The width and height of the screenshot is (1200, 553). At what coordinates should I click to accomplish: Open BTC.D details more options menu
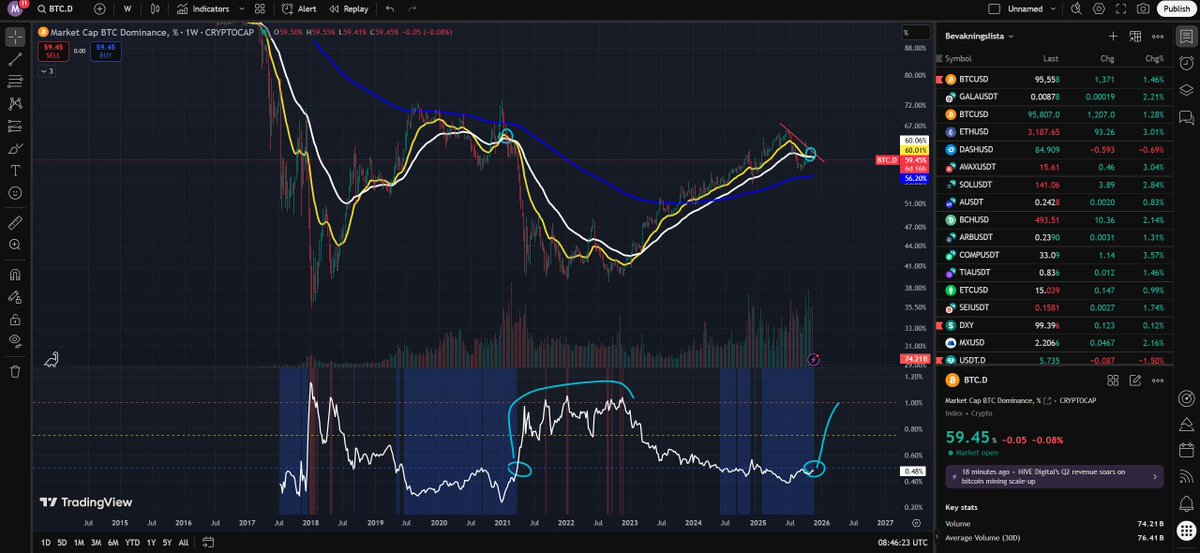click(1157, 380)
